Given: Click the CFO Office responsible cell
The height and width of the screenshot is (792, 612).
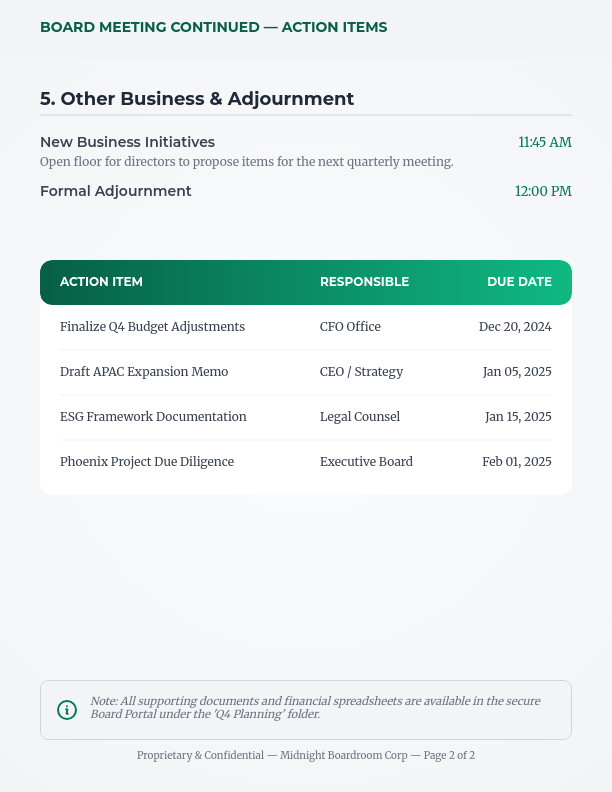Looking at the screenshot, I should click(x=350, y=327).
